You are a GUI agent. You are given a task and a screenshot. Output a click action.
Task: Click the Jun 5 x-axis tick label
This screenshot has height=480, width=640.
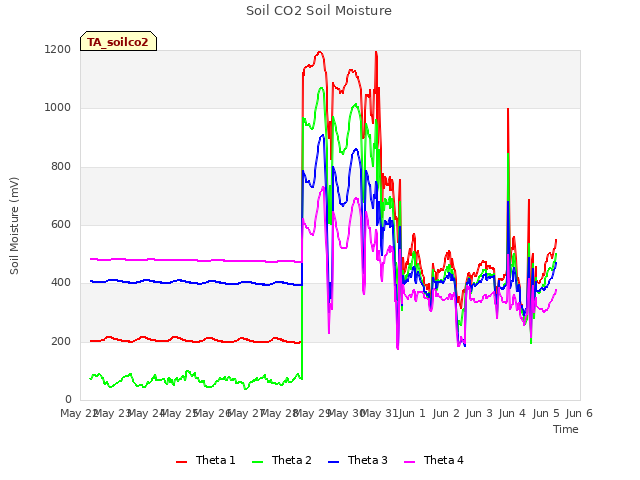(x=546, y=413)
